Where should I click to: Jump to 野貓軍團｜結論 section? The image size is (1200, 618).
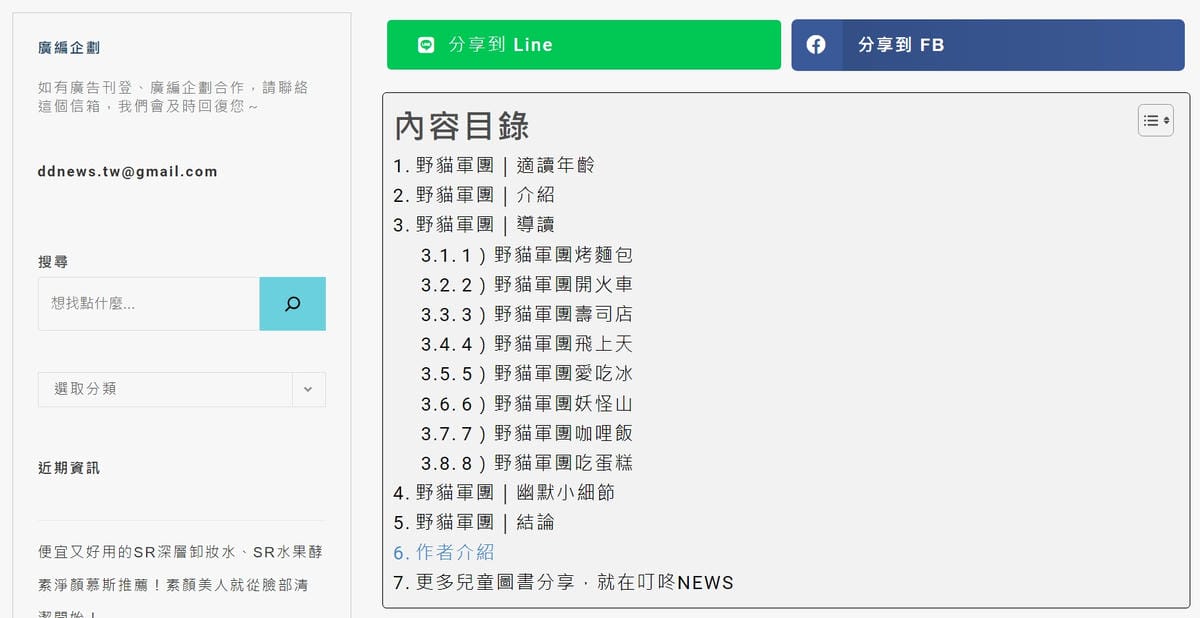[474, 523]
